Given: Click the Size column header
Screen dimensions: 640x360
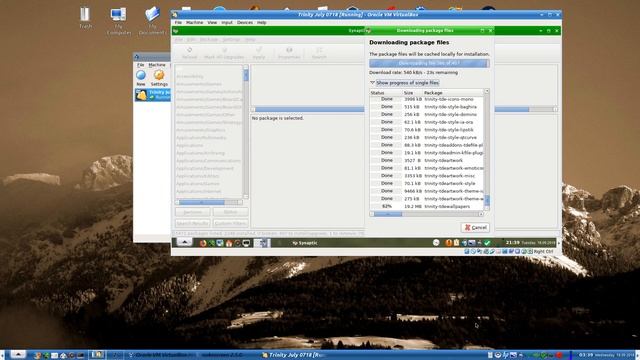Looking at the screenshot, I should (412, 93).
